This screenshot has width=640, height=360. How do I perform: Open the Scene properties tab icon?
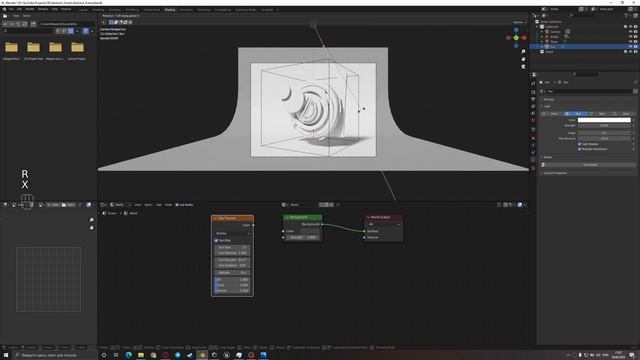click(x=533, y=113)
